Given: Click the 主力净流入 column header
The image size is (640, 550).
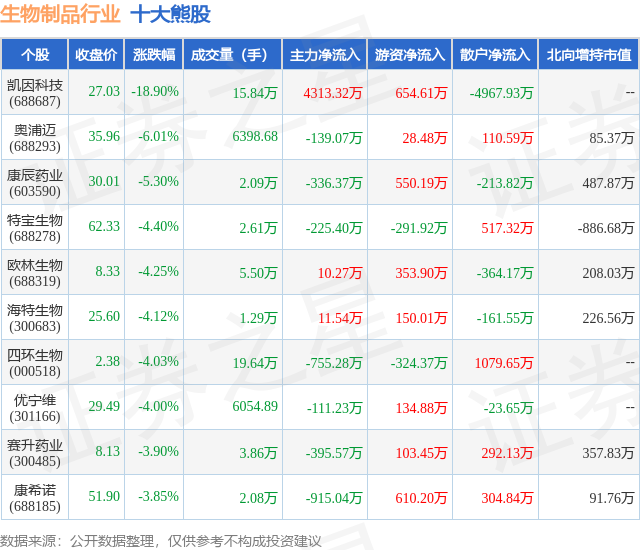Looking at the screenshot, I should pyautogui.click(x=325, y=55).
